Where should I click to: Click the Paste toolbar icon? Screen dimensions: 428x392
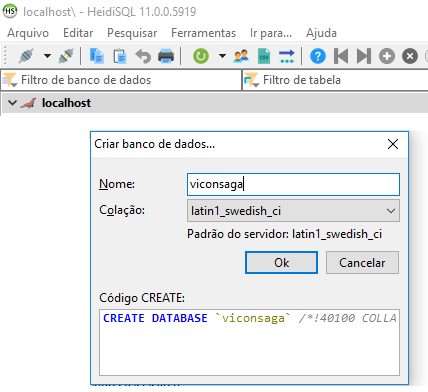pos(120,56)
